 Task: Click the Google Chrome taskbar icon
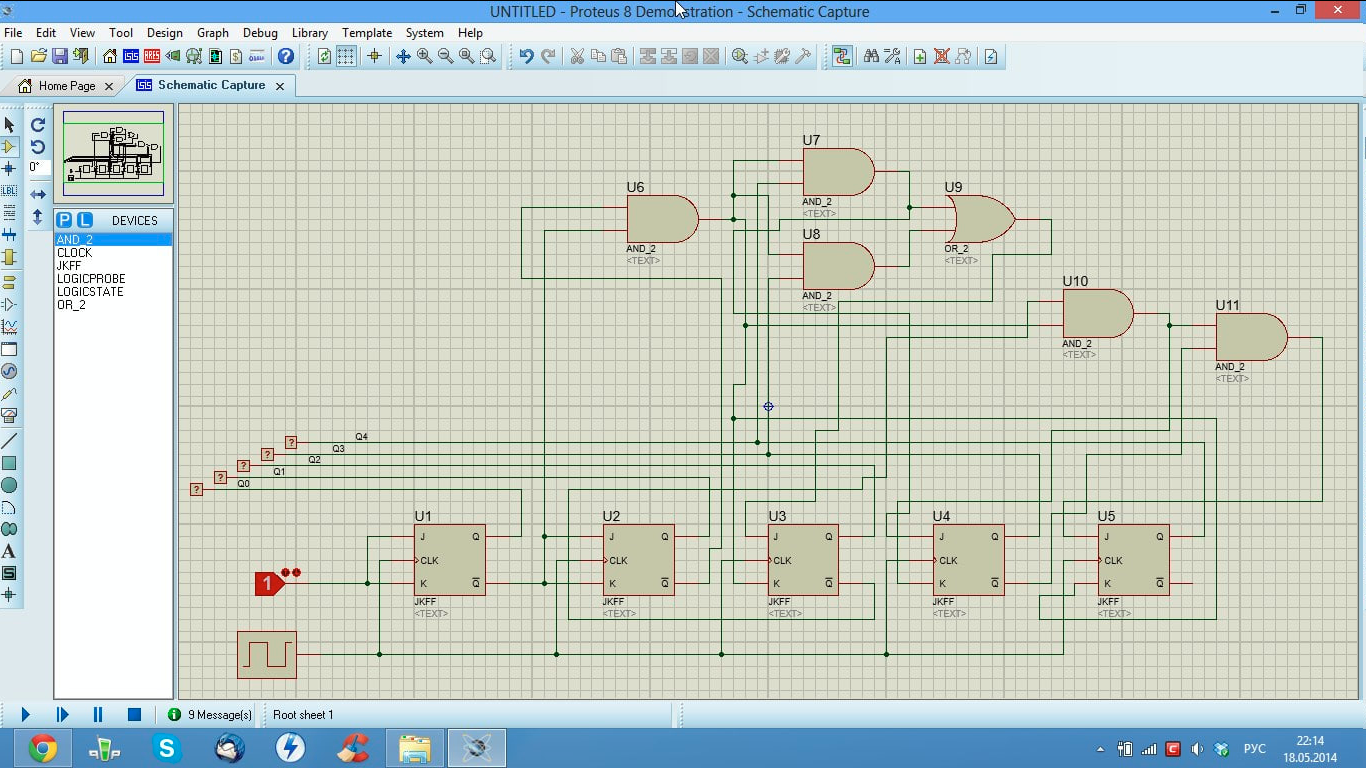pyautogui.click(x=42, y=748)
